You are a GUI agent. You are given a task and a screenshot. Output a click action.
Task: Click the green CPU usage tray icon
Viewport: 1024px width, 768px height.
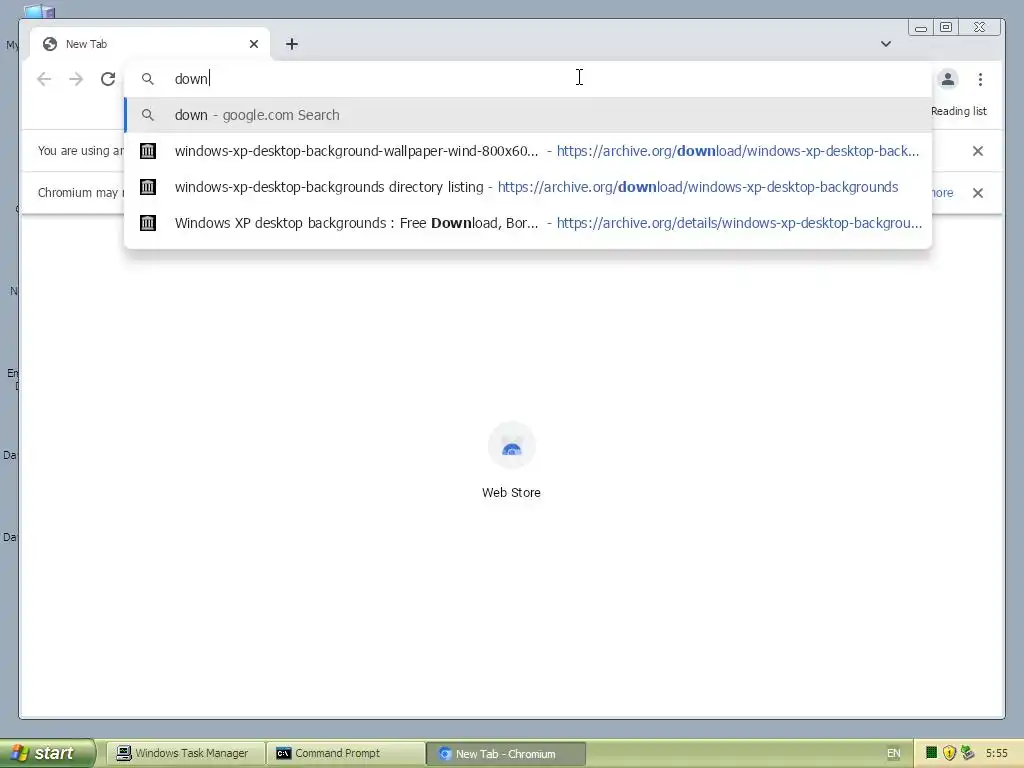pos(932,753)
